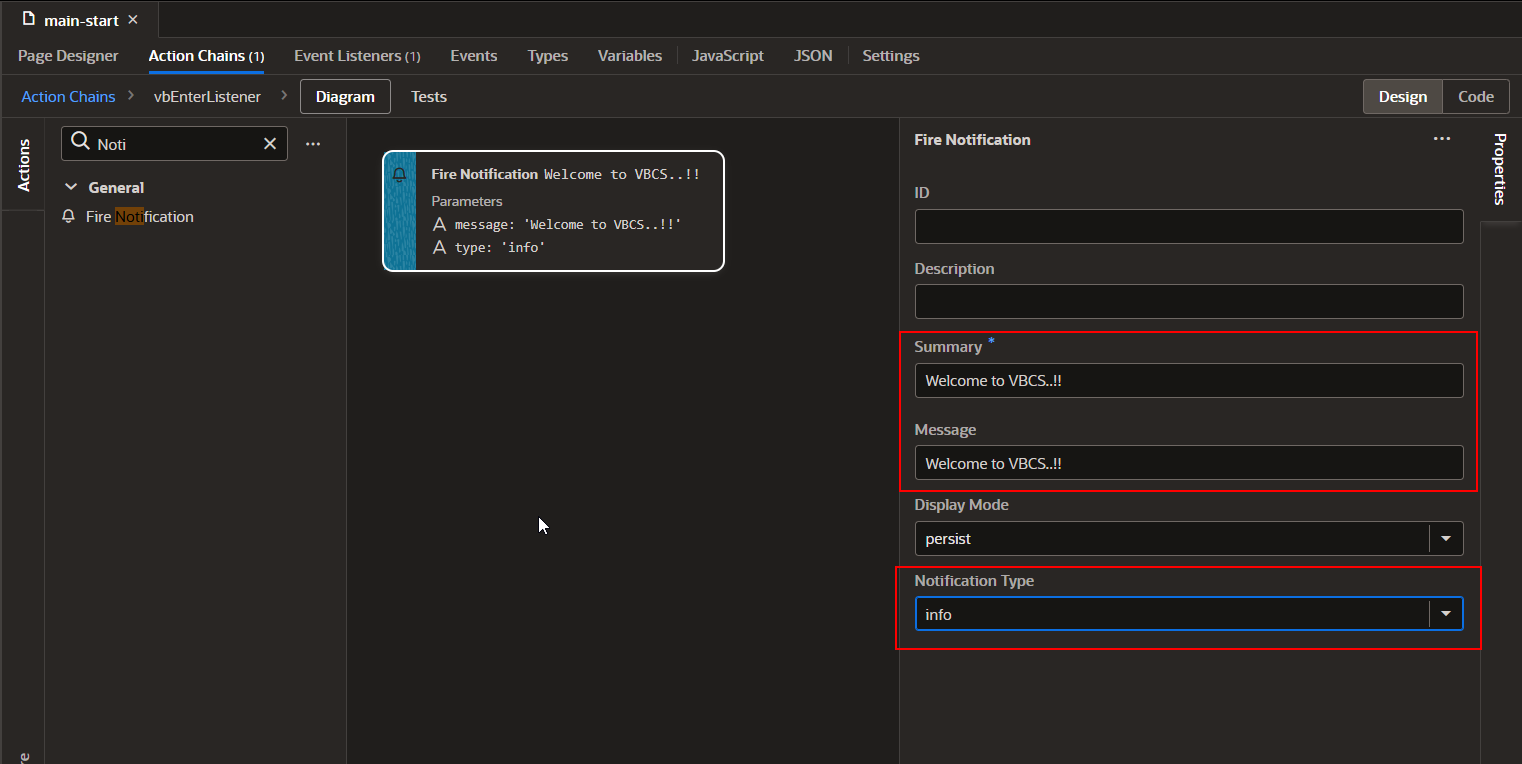This screenshot has width=1522, height=764.
Task: Click type 'info' parameter in node
Action: click(x=489, y=248)
